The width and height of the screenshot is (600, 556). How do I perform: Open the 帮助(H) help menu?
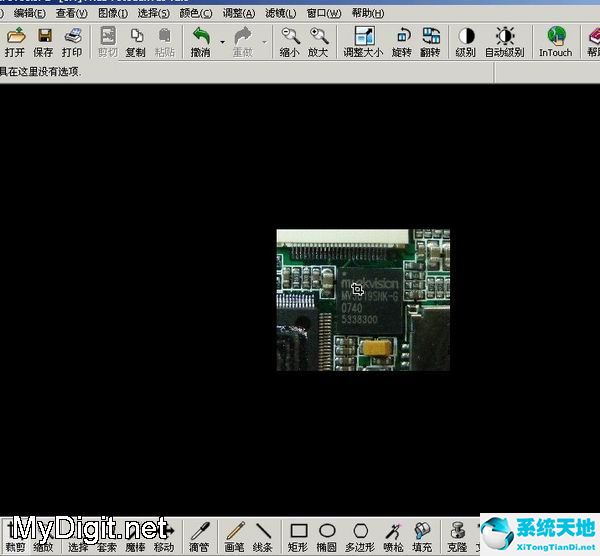tap(368, 13)
